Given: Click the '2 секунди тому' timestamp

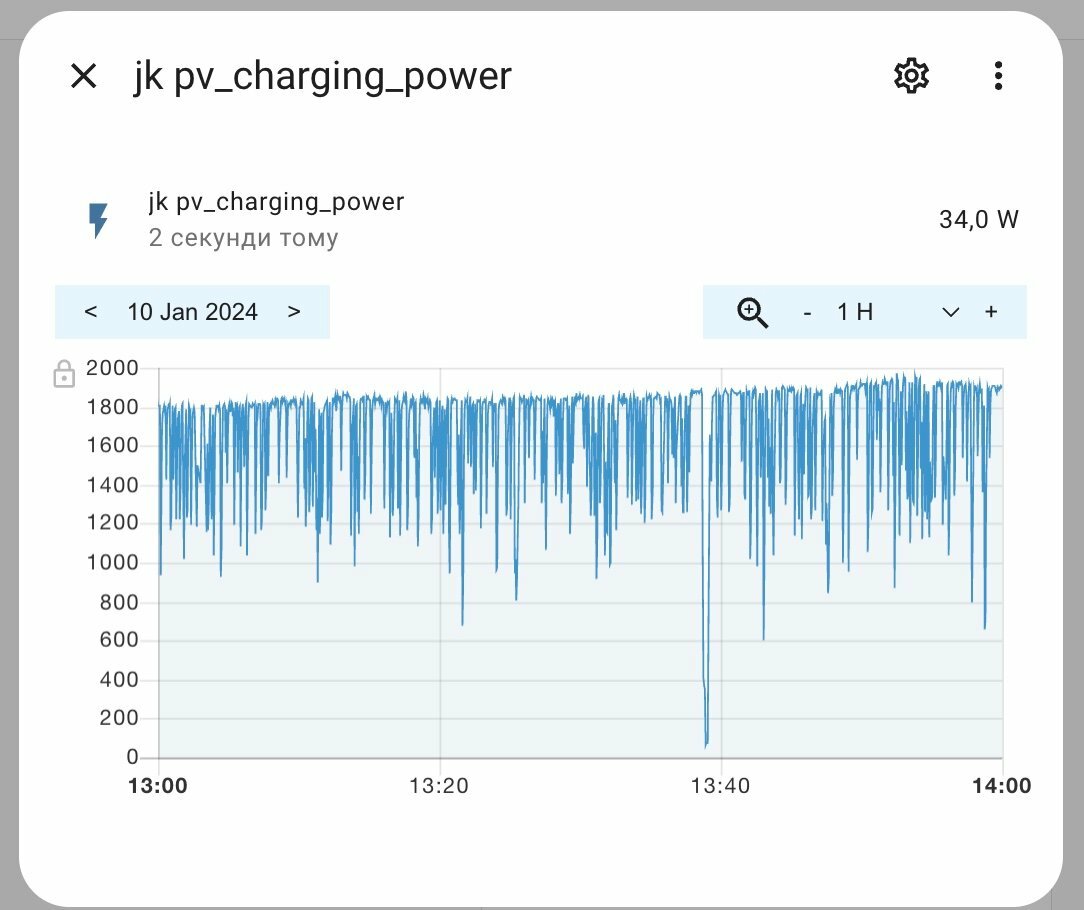Looking at the screenshot, I should tap(243, 238).
